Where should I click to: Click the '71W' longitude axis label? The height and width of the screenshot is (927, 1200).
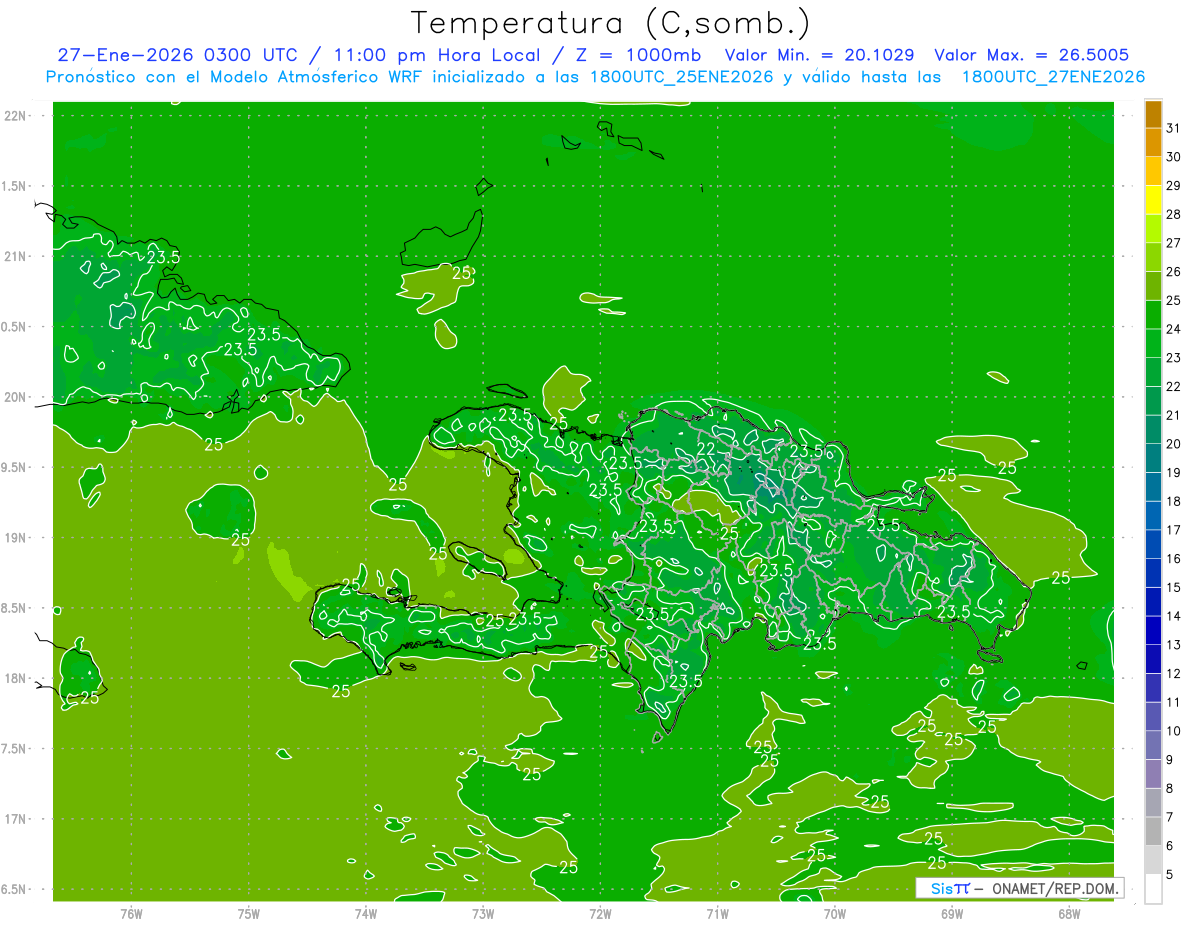[717, 914]
